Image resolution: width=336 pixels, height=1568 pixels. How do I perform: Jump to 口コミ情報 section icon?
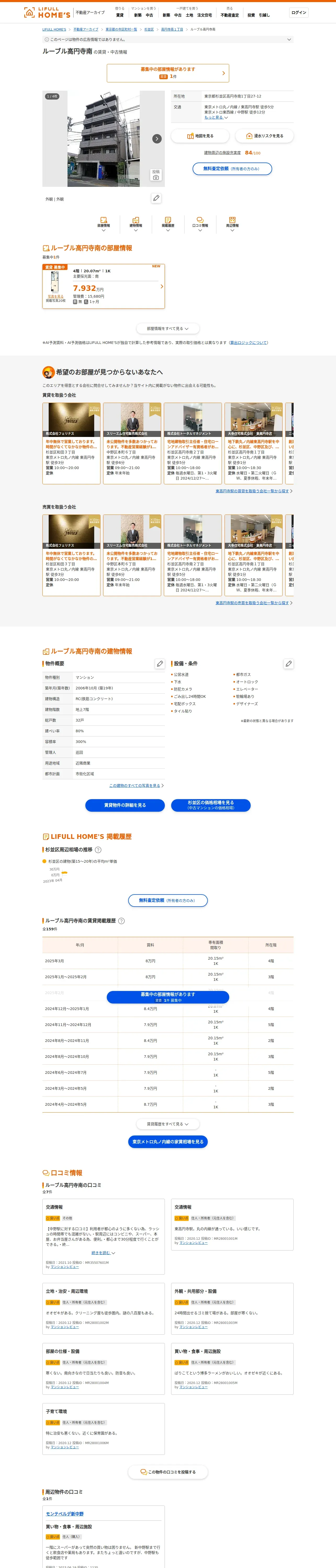click(x=200, y=223)
